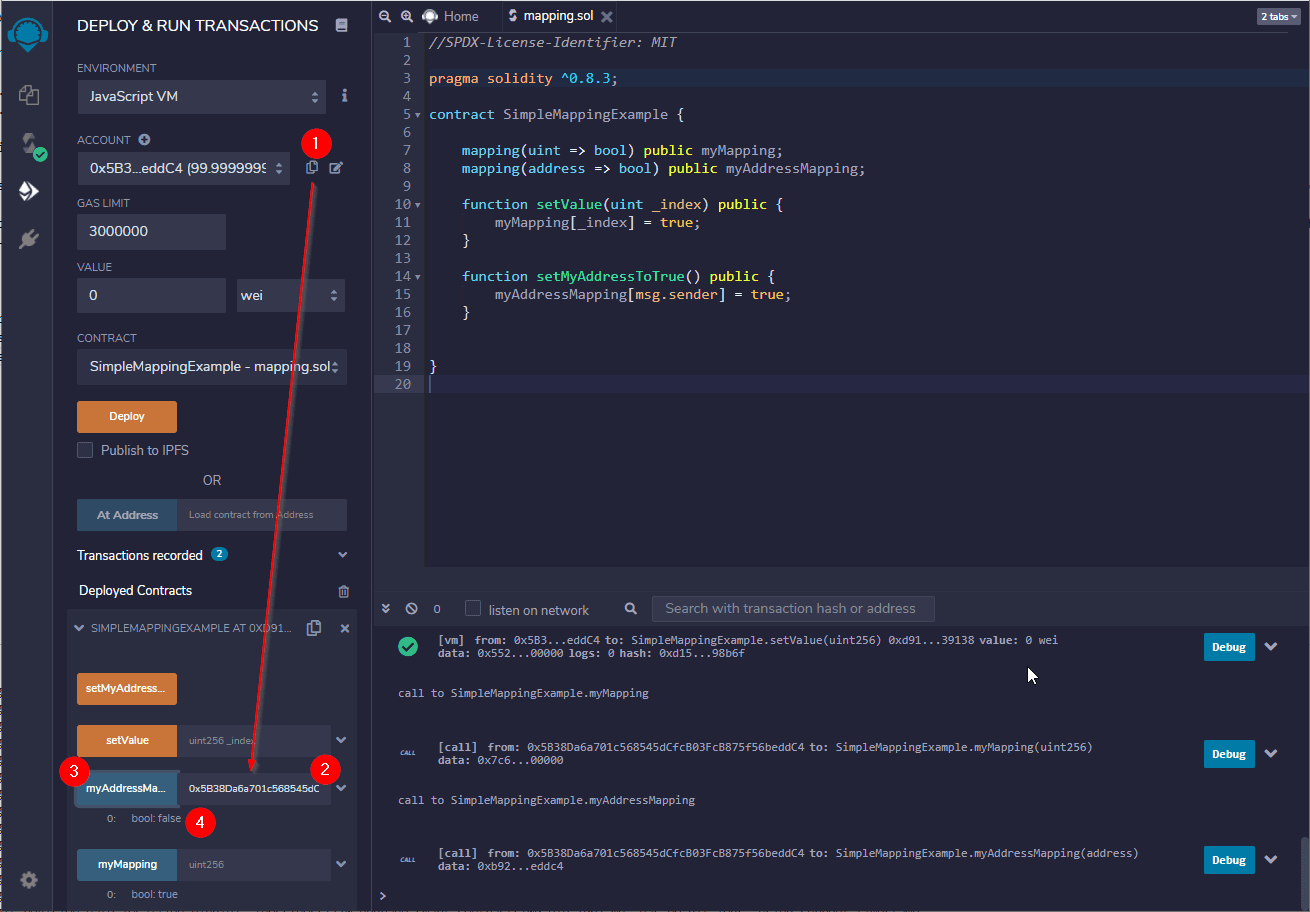Call the myAddressMa... getter button
Image resolution: width=1310 pixels, height=912 pixels.
pyautogui.click(x=127, y=788)
